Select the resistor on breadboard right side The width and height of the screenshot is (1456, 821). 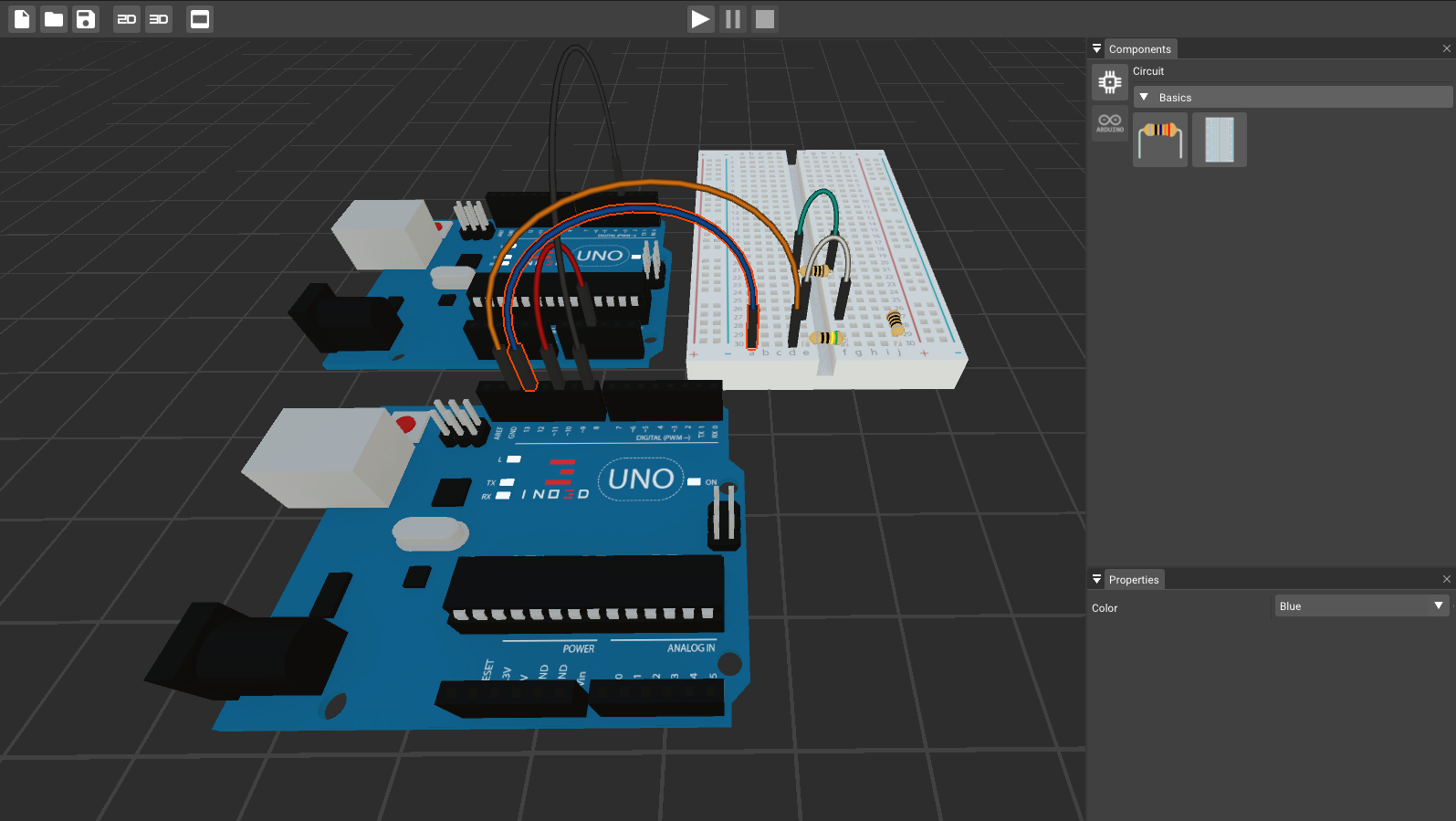tap(896, 322)
